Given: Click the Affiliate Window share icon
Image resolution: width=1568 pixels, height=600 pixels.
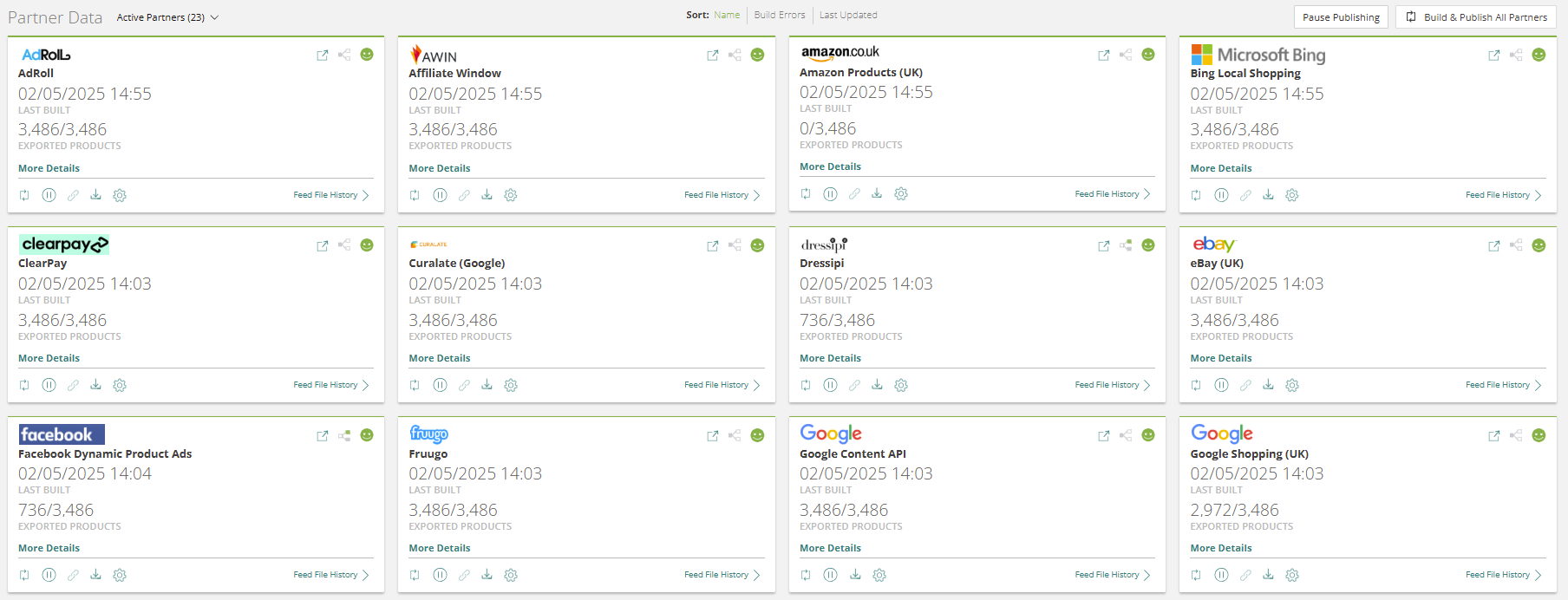Looking at the screenshot, I should pos(735,55).
